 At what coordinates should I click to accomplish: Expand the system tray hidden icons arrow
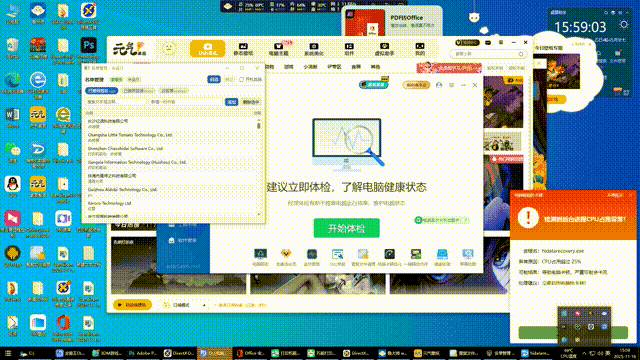pos(584,353)
